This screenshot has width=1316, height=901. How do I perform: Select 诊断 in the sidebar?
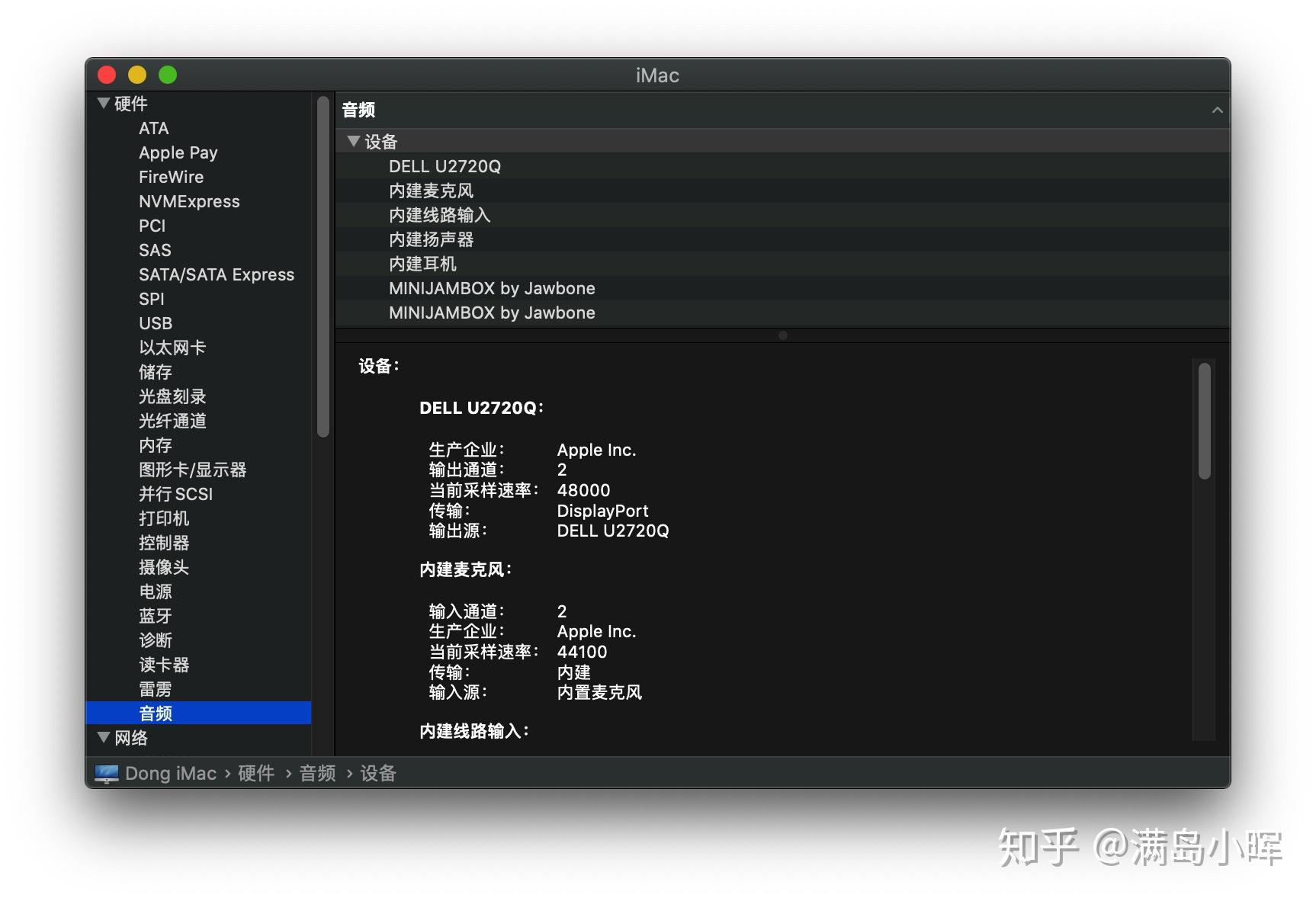156,640
